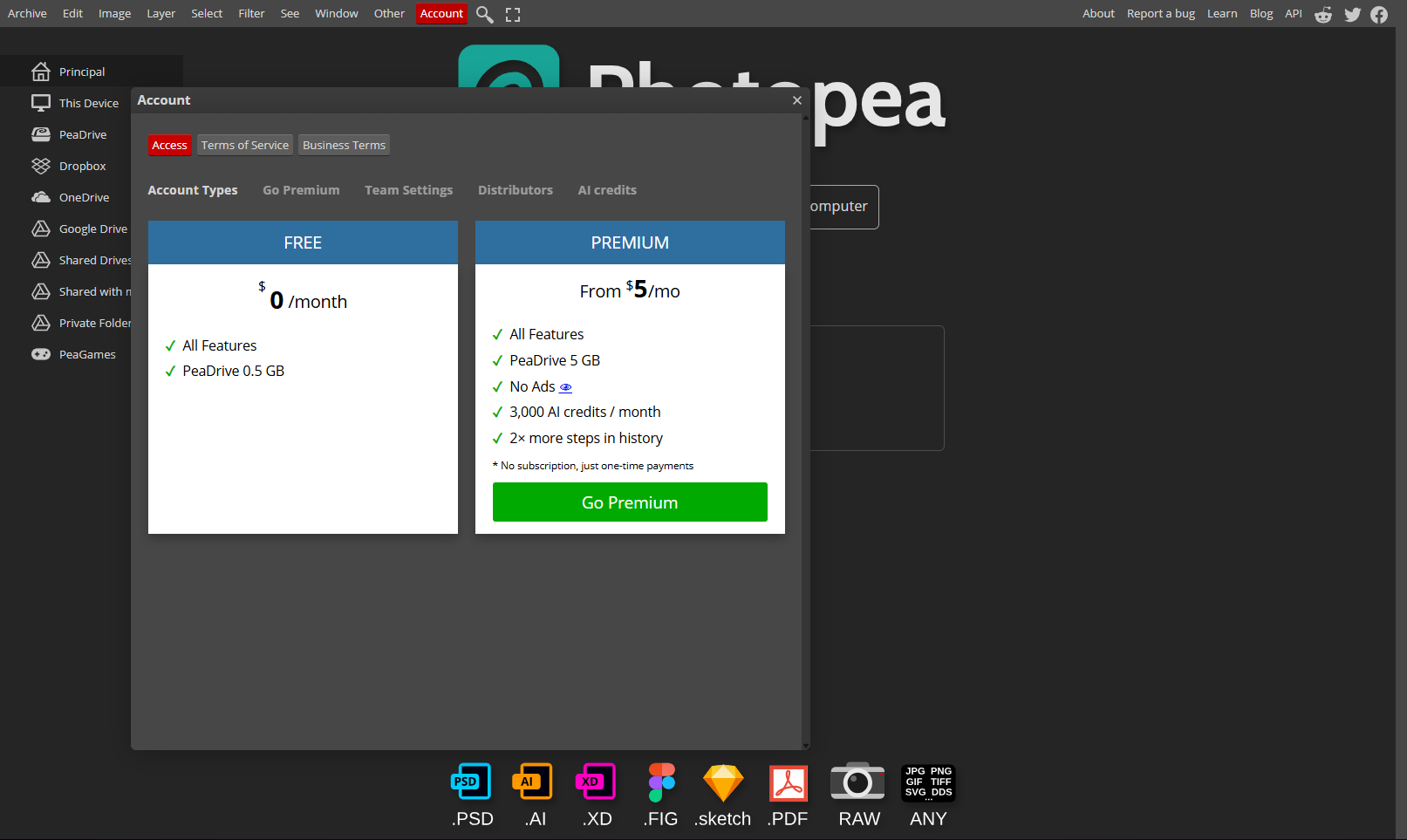Toggle fullscreen mode icon

(513, 15)
